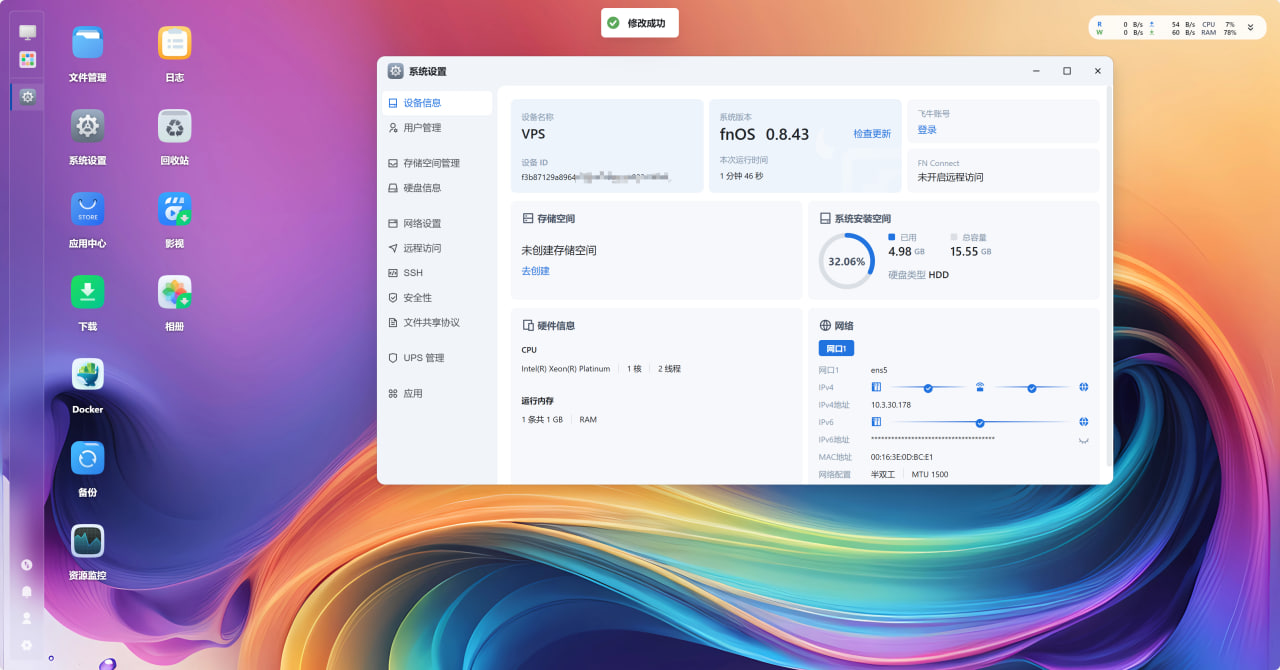Go to 文件共享协议 settings
The width and height of the screenshot is (1280, 670).
click(437, 323)
